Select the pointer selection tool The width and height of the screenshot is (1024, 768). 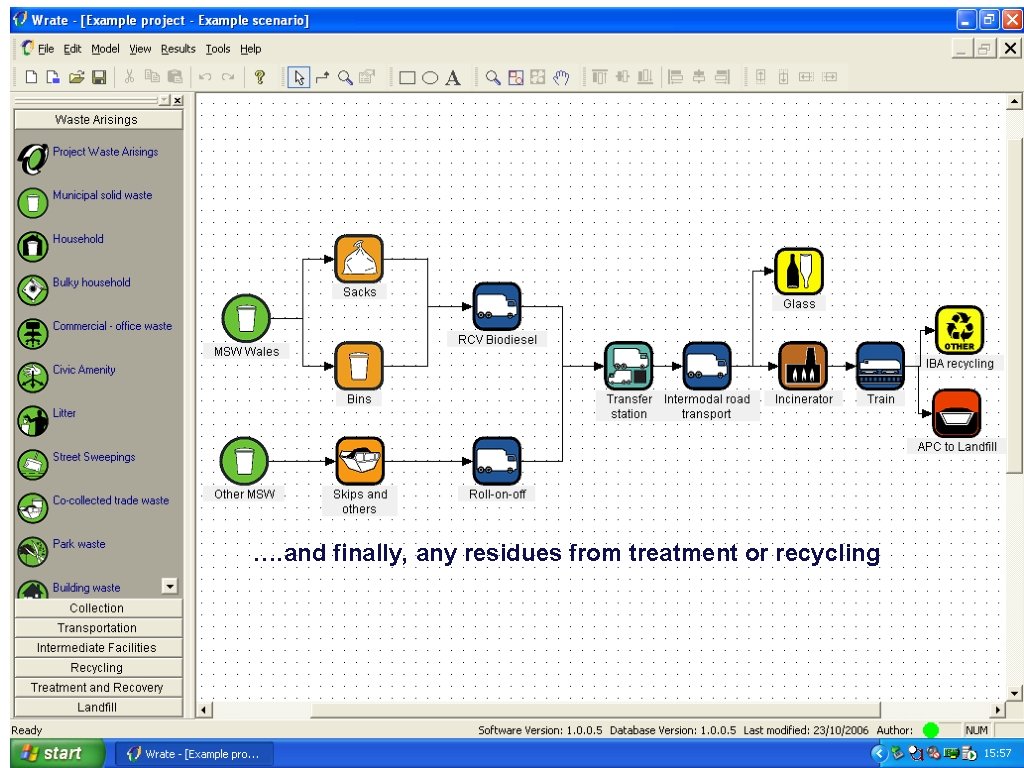299,76
